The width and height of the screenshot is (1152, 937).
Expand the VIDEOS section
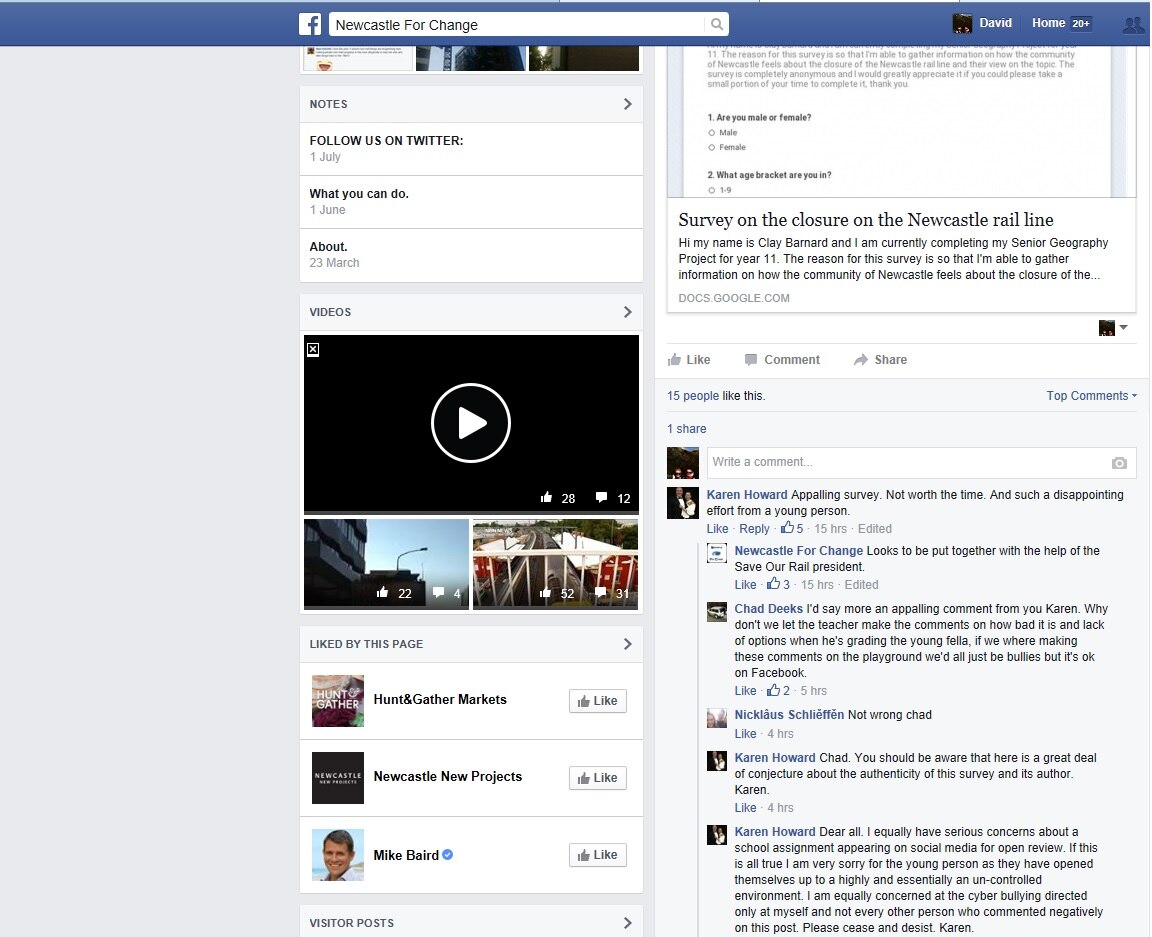point(628,311)
